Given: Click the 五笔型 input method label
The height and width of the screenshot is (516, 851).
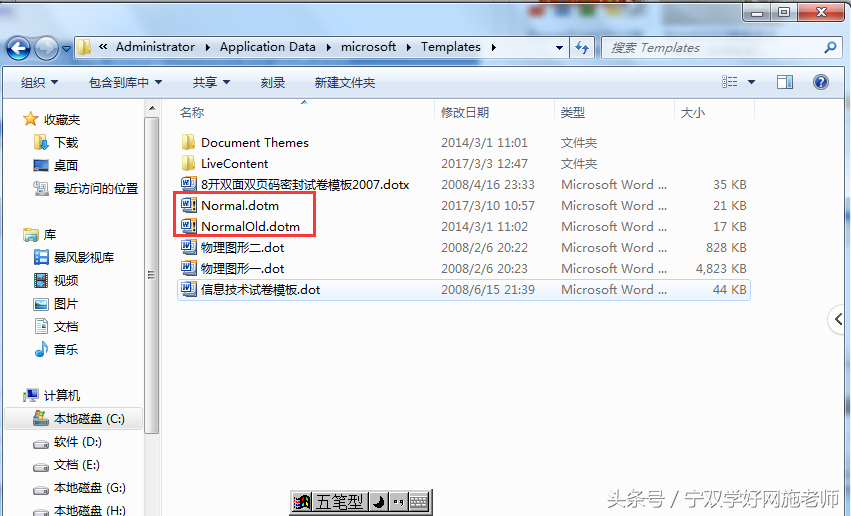Looking at the screenshot, I should (x=340, y=502).
